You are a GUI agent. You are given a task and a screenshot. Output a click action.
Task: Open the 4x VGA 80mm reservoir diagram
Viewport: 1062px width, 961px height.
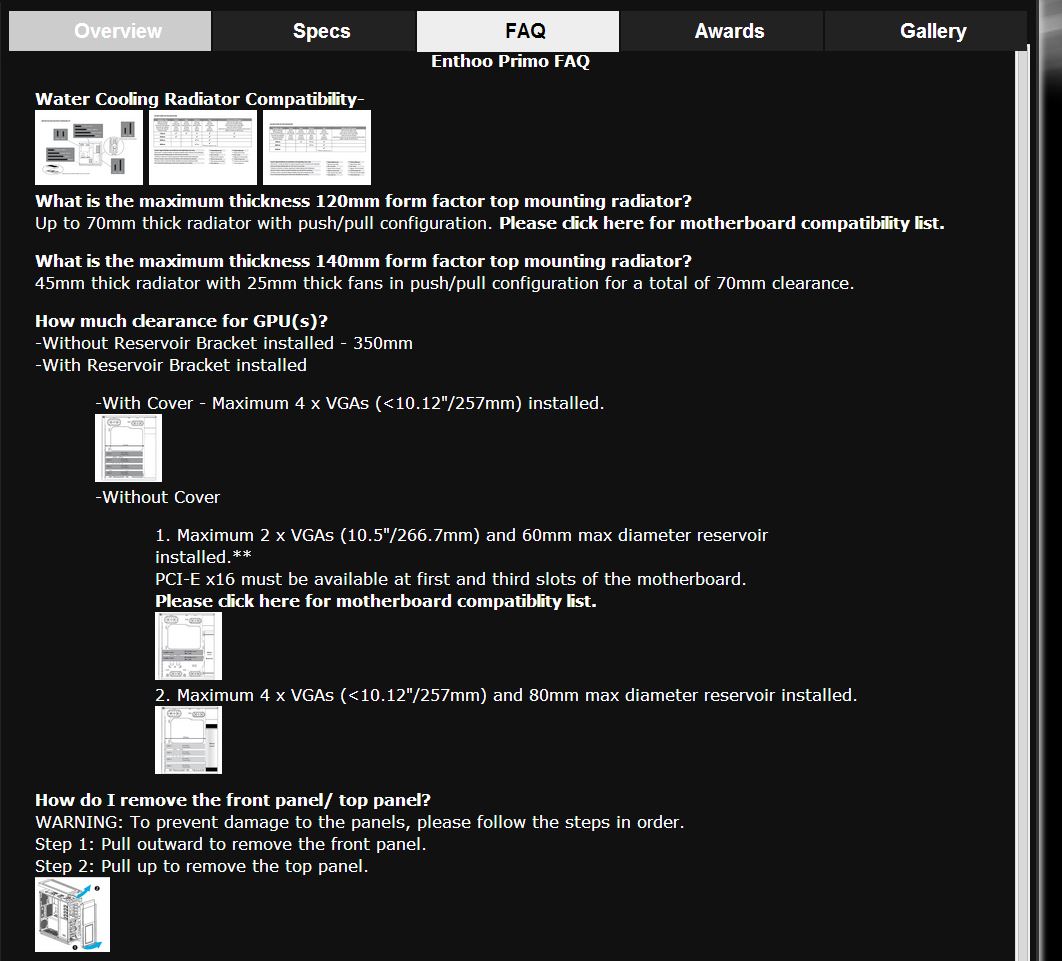pos(188,739)
